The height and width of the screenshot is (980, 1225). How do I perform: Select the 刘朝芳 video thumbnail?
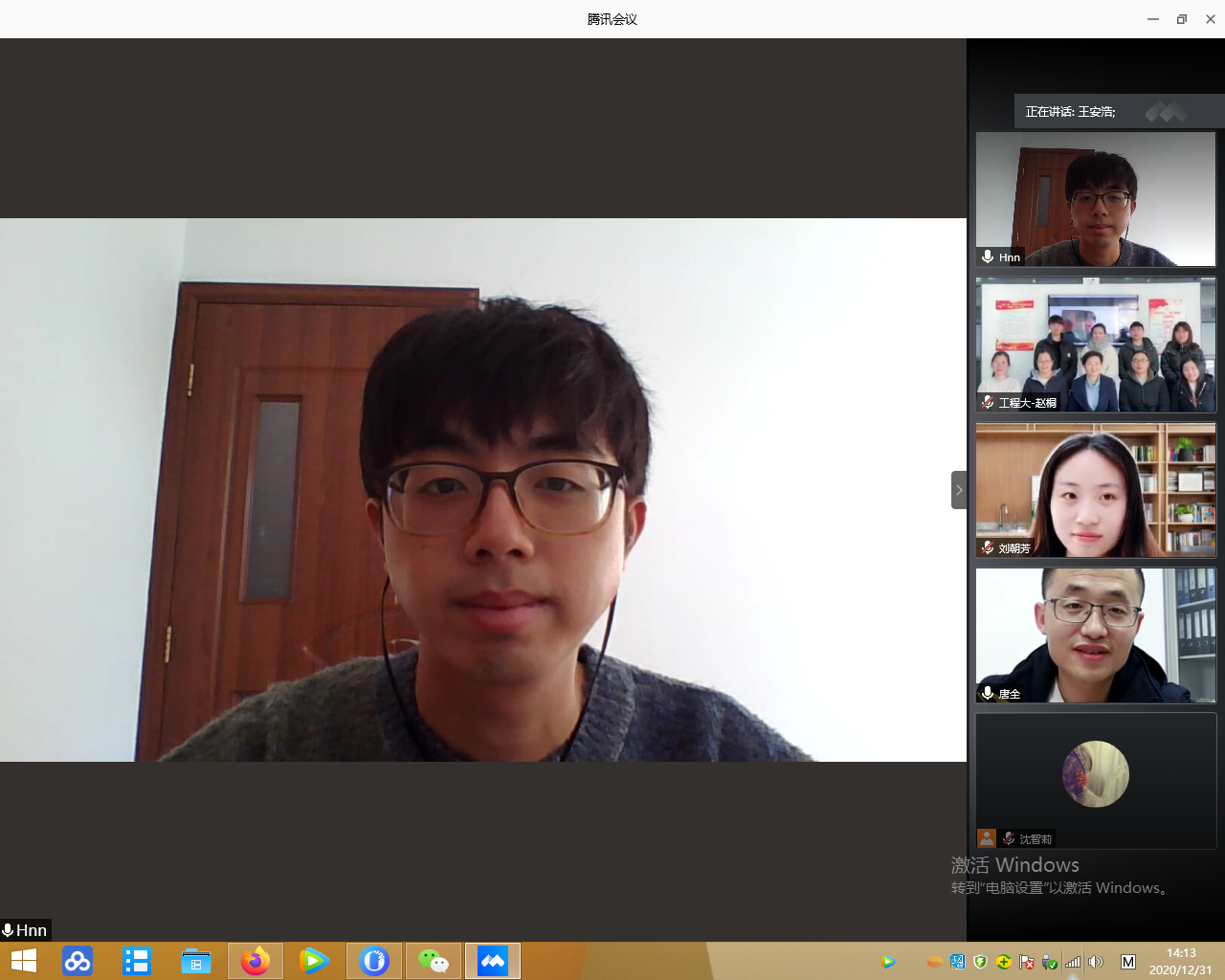pyautogui.click(x=1096, y=490)
